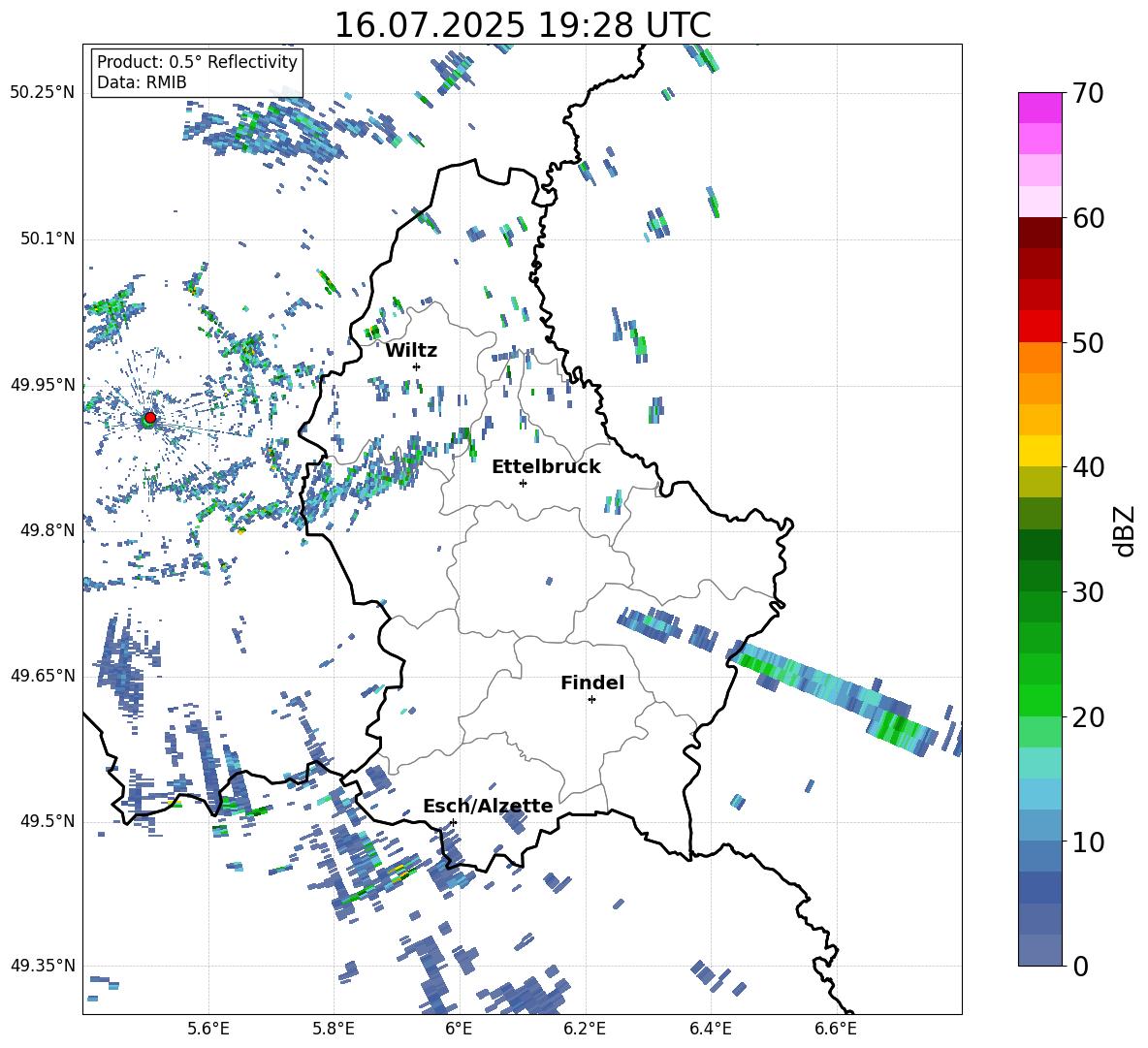Click the Findel city label
Viewport: 1148px width, 1048px height.
592,683
